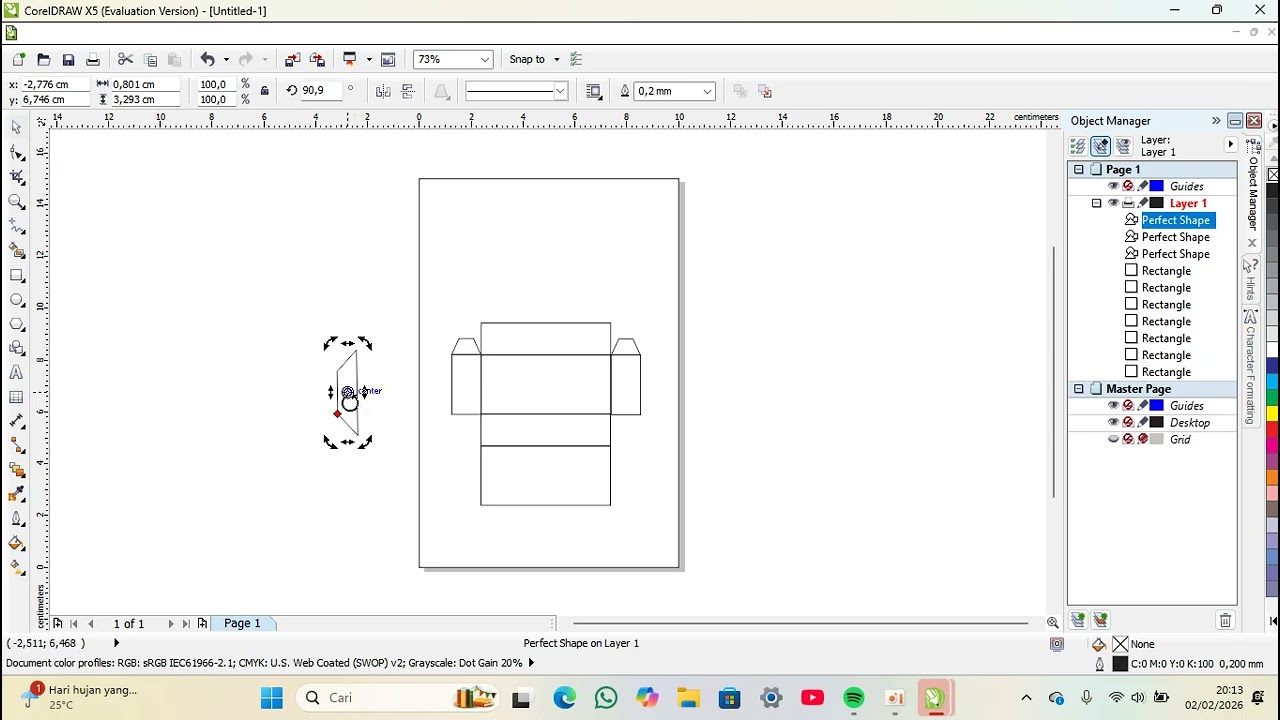Image resolution: width=1280 pixels, height=720 pixels.
Task: Select the Freehand tool
Action: pyautogui.click(x=16, y=226)
